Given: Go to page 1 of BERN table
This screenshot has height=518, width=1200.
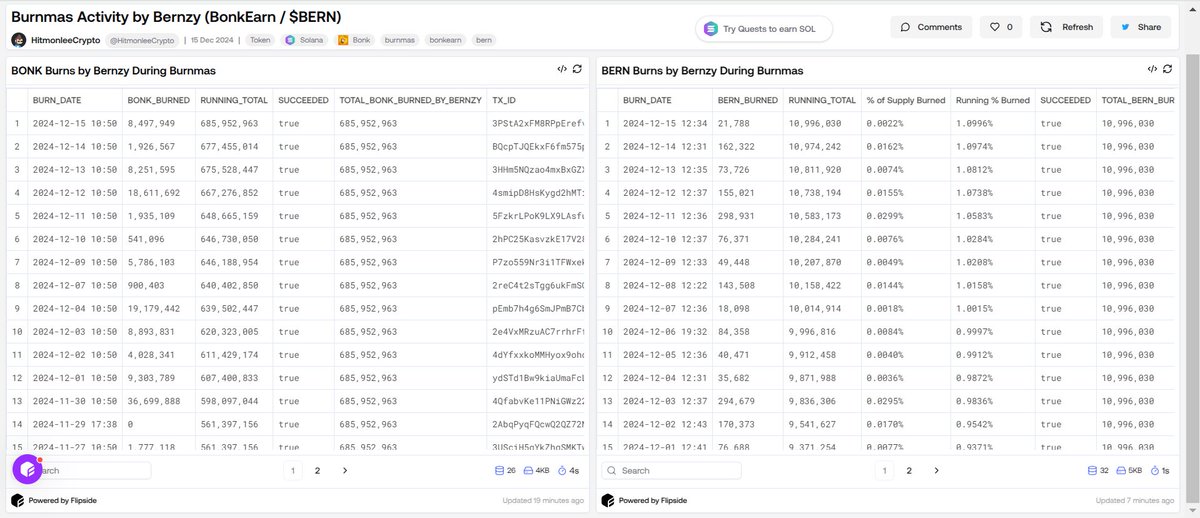Looking at the screenshot, I should click(x=883, y=470).
